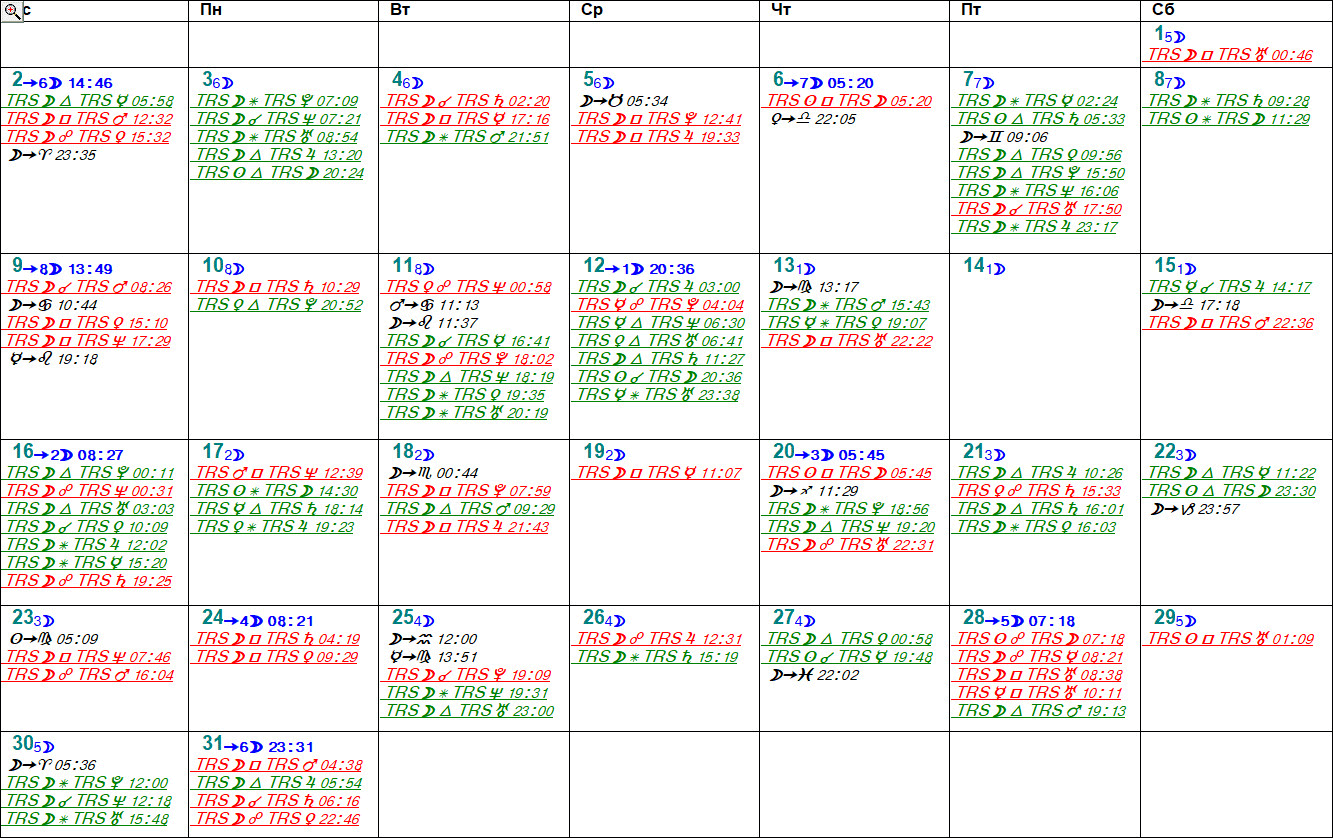1333x838 pixels.
Task: Click the moon icon next to day 14
Action: pyautogui.click(x=999, y=269)
